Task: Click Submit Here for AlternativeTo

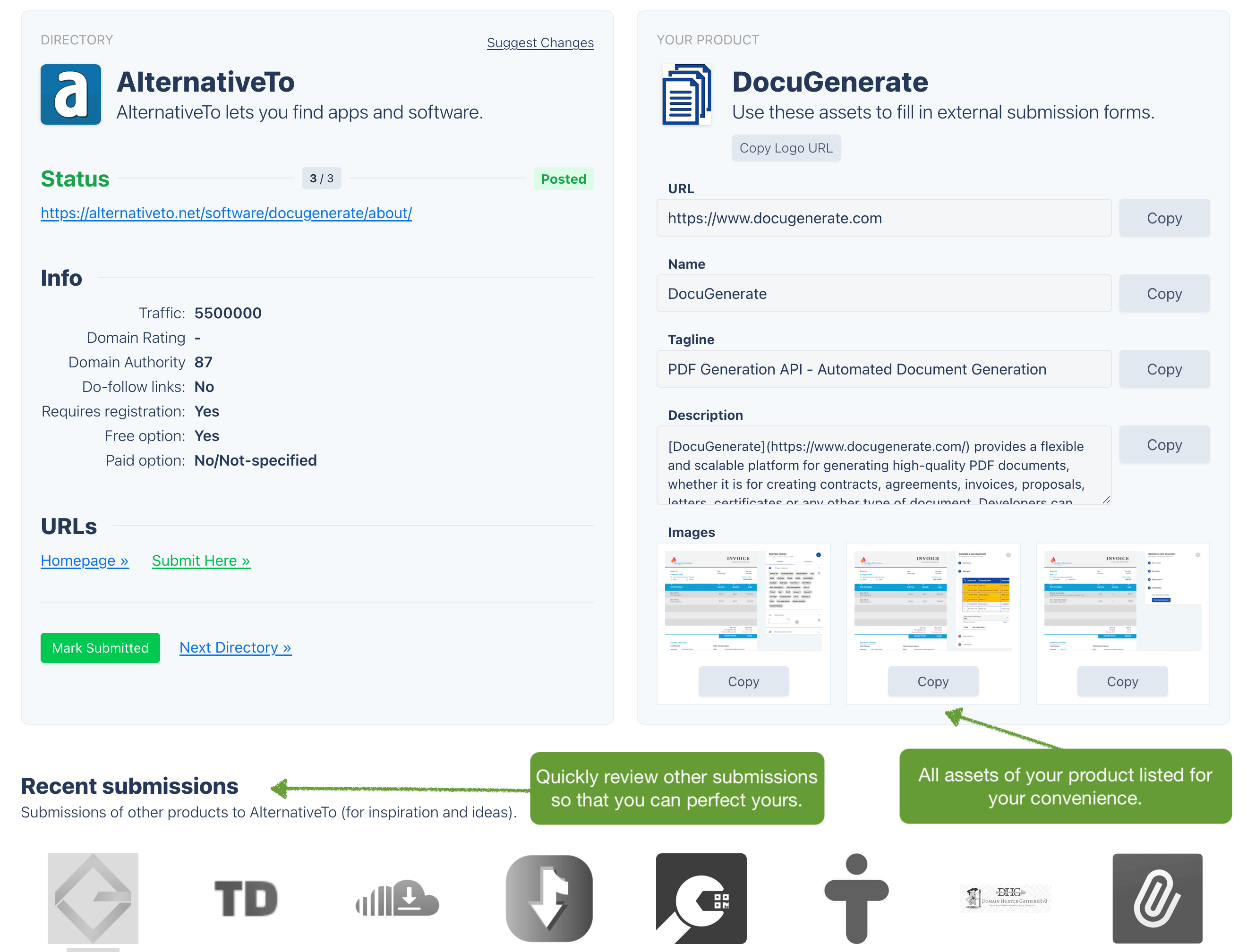Action: click(x=201, y=559)
